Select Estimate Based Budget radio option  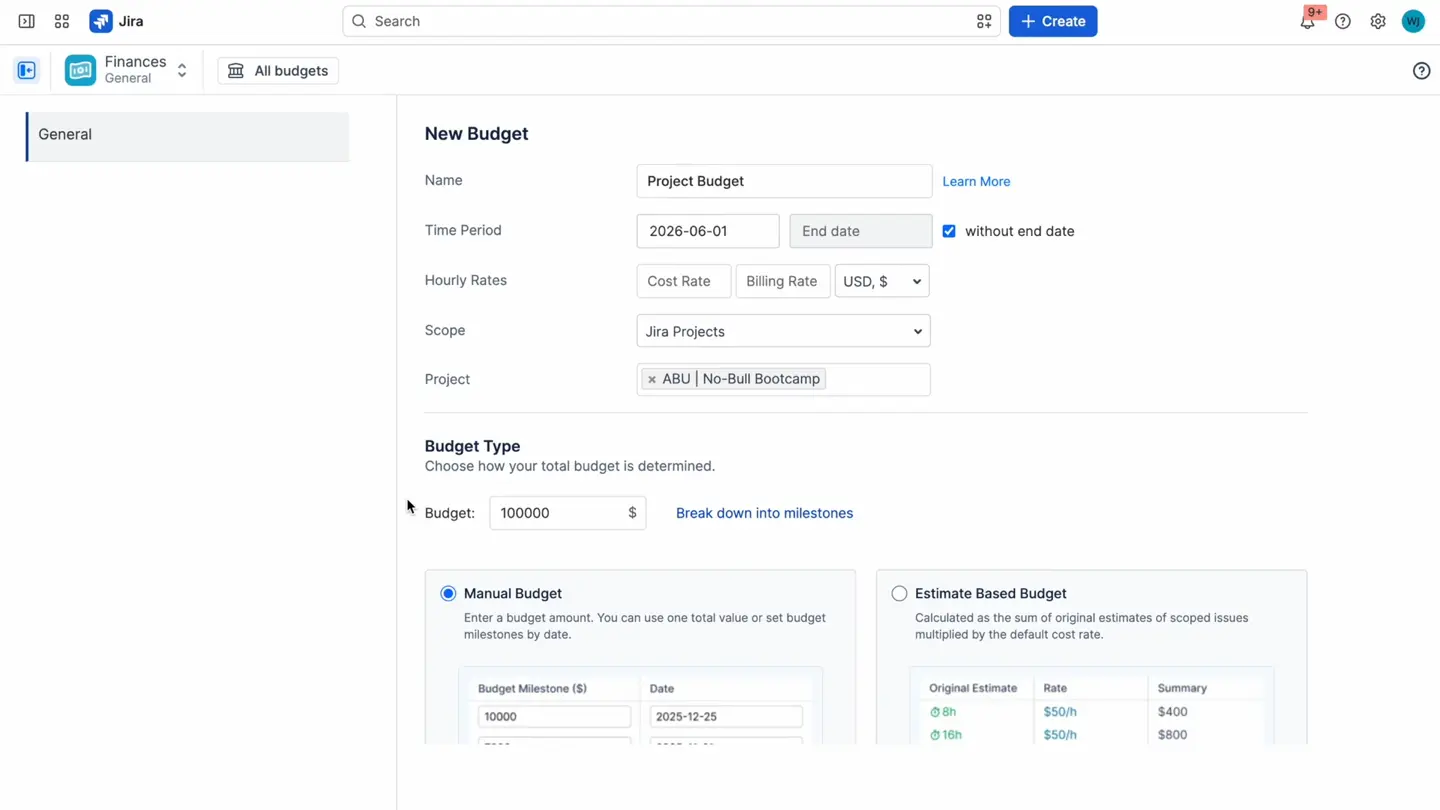click(899, 593)
